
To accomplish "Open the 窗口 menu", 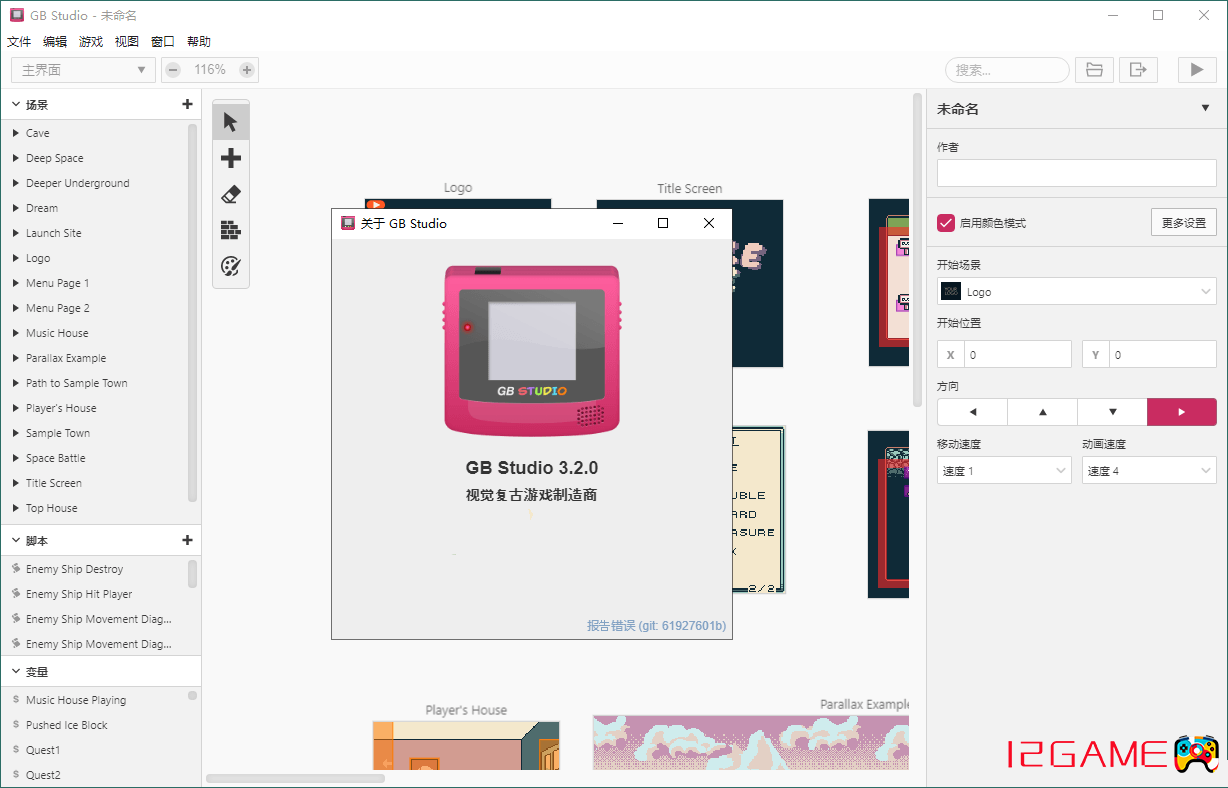I will [x=163, y=41].
